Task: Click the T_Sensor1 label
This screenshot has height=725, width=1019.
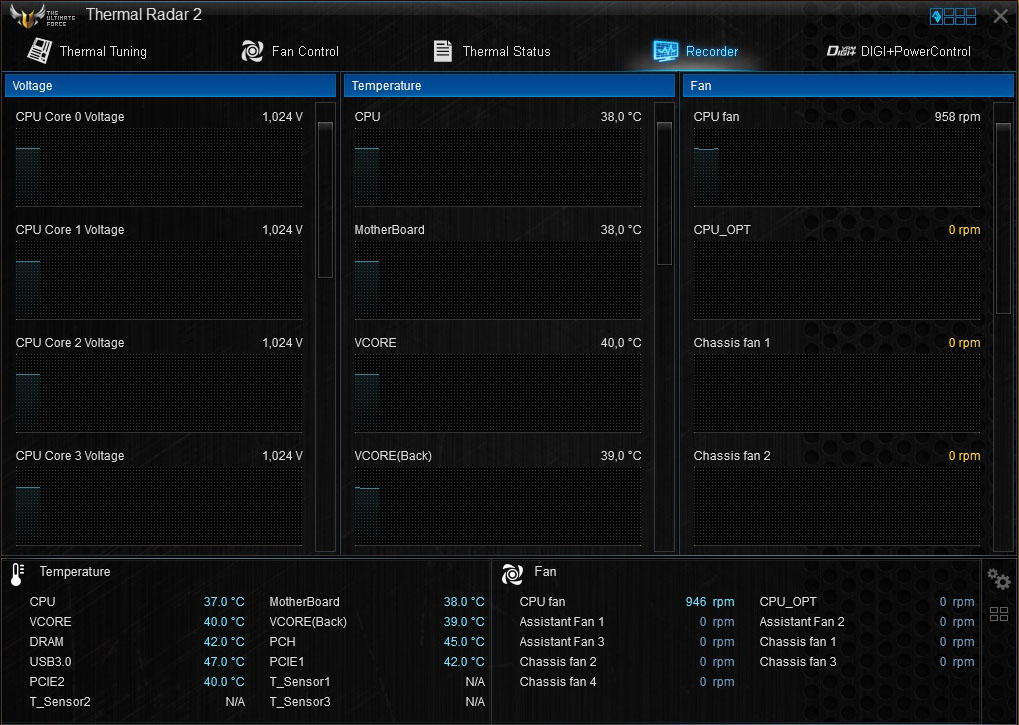Action: [300, 682]
